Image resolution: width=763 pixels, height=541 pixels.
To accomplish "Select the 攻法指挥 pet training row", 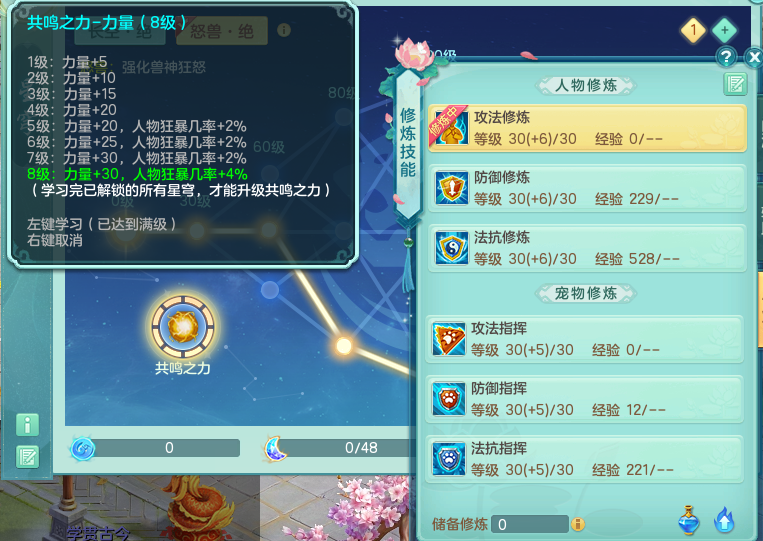I will pos(584,339).
